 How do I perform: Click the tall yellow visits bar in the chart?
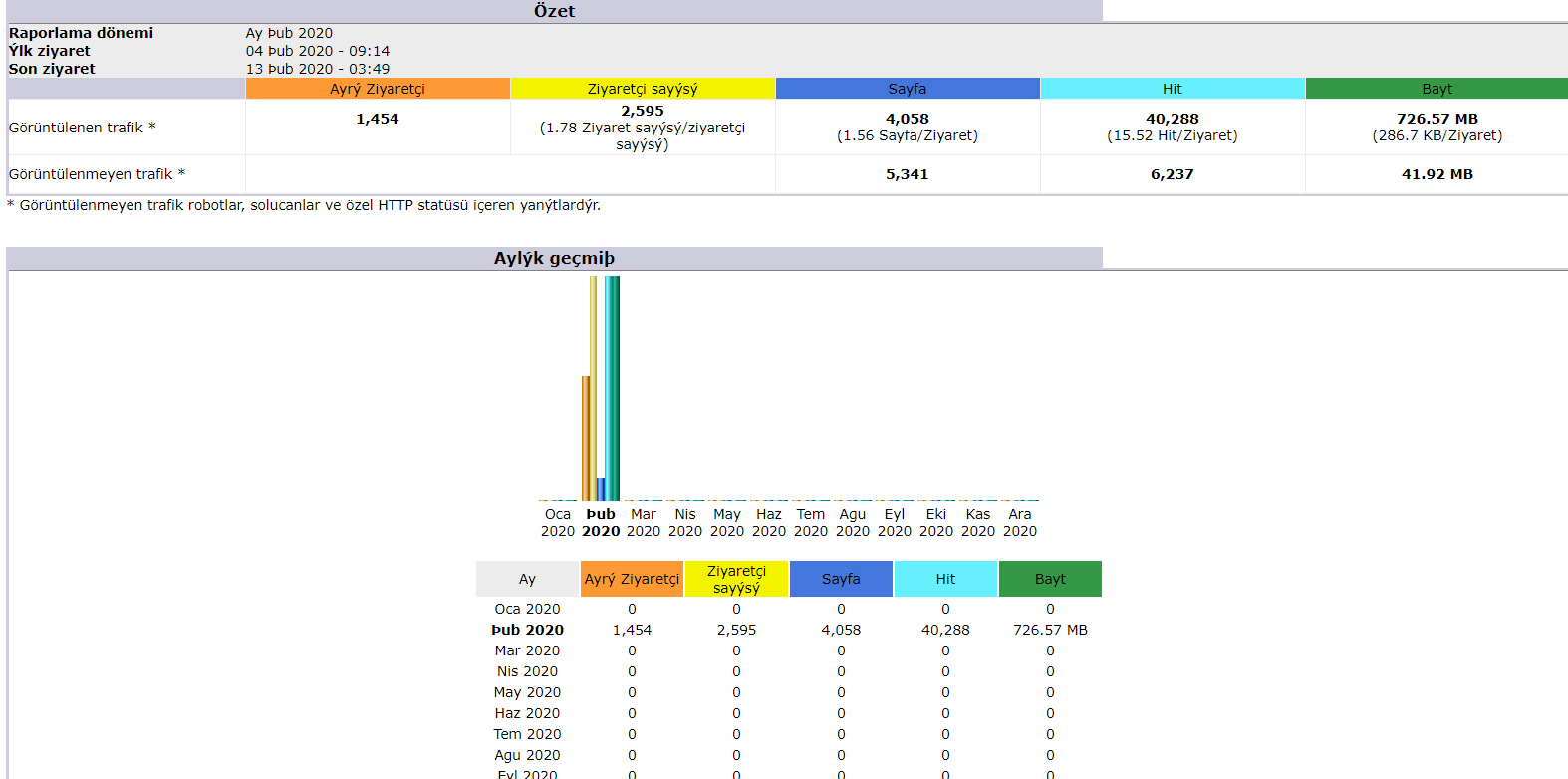pyautogui.click(x=593, y=389)
